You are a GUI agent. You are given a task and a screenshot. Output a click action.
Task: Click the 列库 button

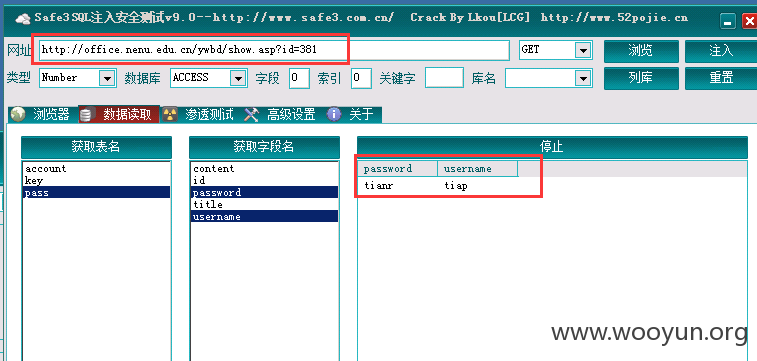pos(641,78)
